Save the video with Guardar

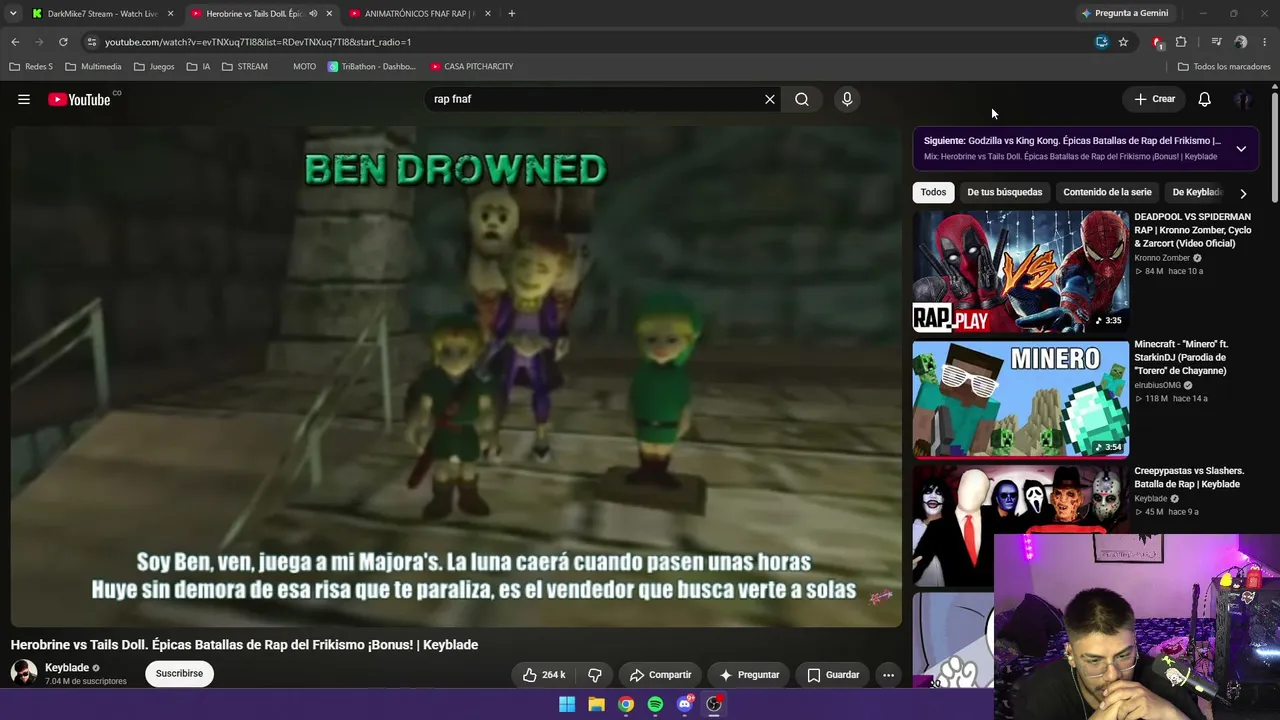[833, 675]
